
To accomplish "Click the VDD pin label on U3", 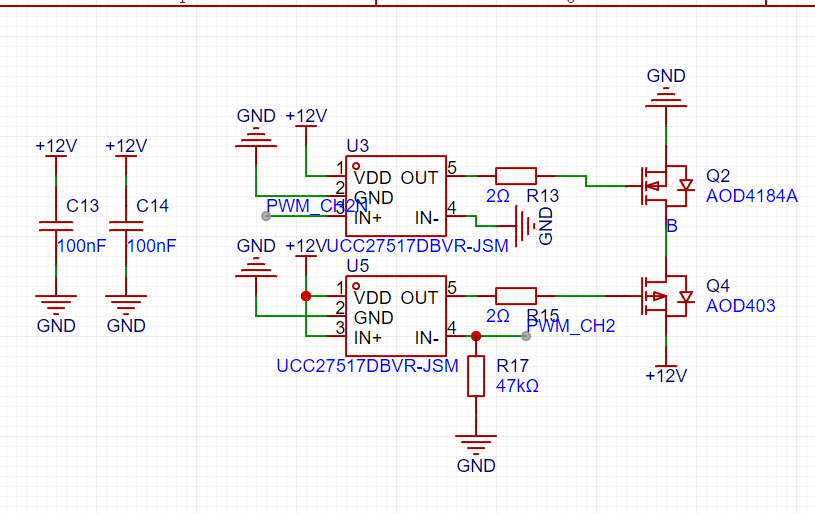I will click(373, 178).
